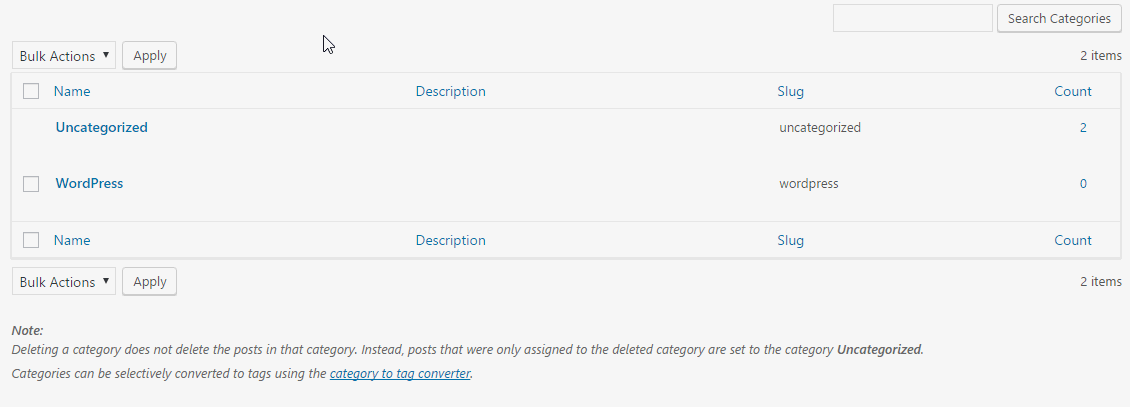Follow the category to tag converter link
Viewport: 1130px width, 407px height.
pos(400,374)
